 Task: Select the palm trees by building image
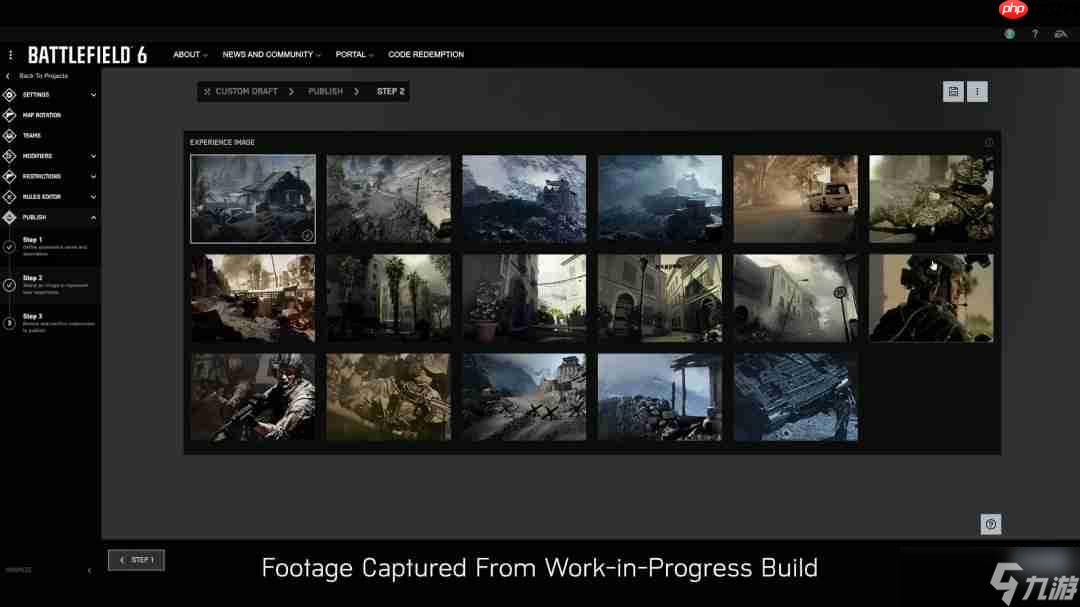click(x=388, y=298)
